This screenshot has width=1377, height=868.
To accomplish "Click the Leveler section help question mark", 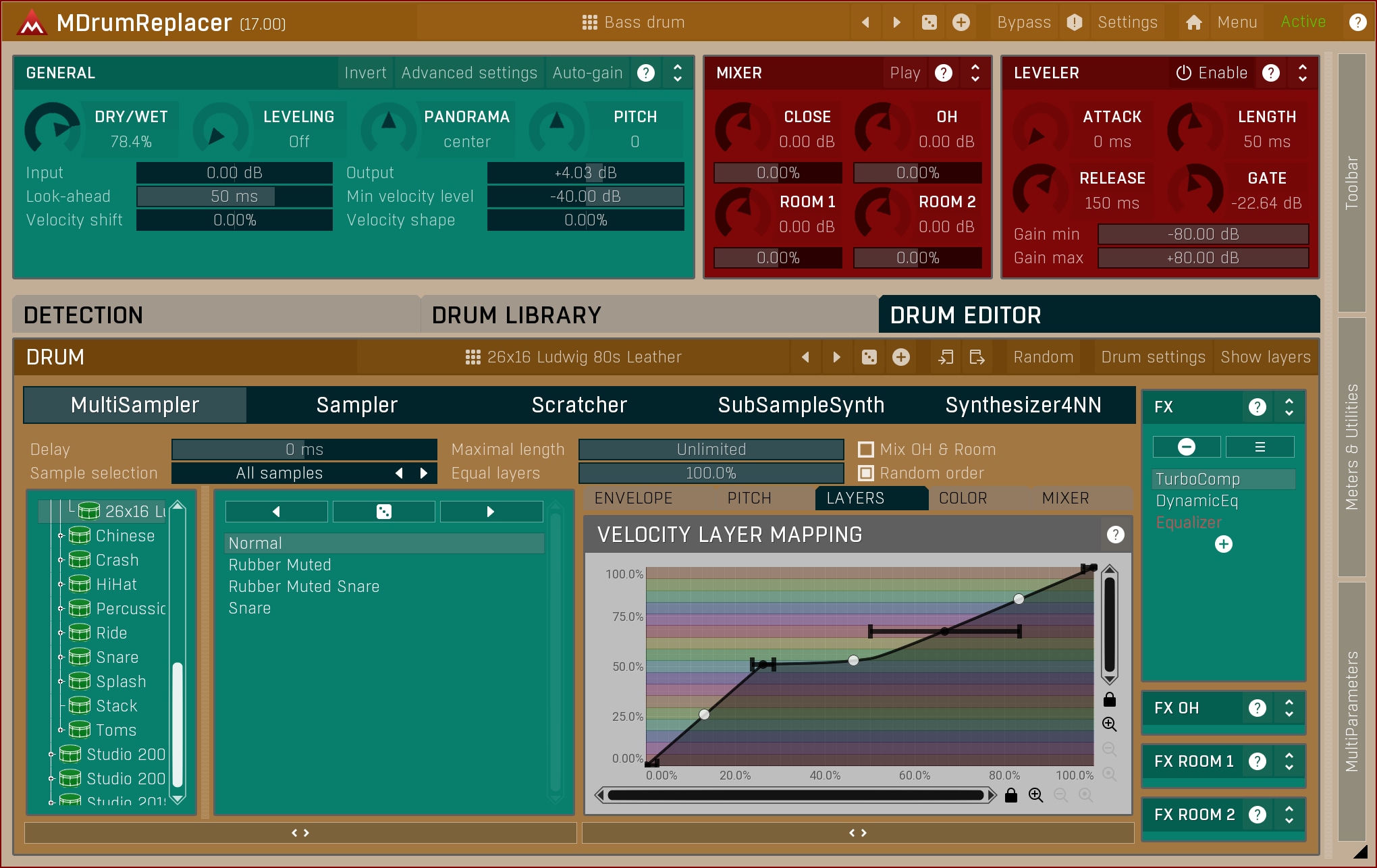I will (1270, 73).
